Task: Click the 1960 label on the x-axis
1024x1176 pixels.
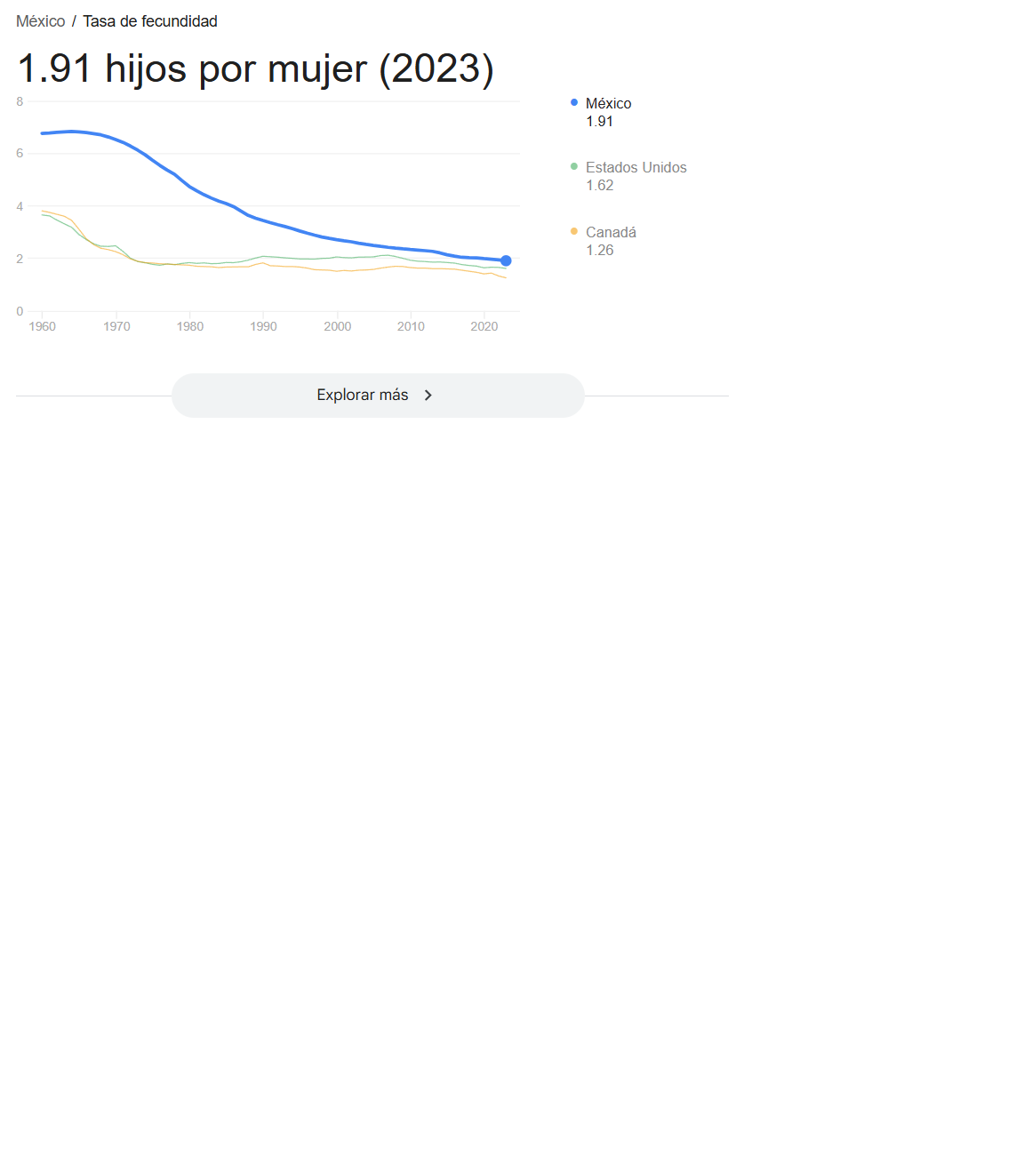Action: pyautogui.click(x=43, y=327)
